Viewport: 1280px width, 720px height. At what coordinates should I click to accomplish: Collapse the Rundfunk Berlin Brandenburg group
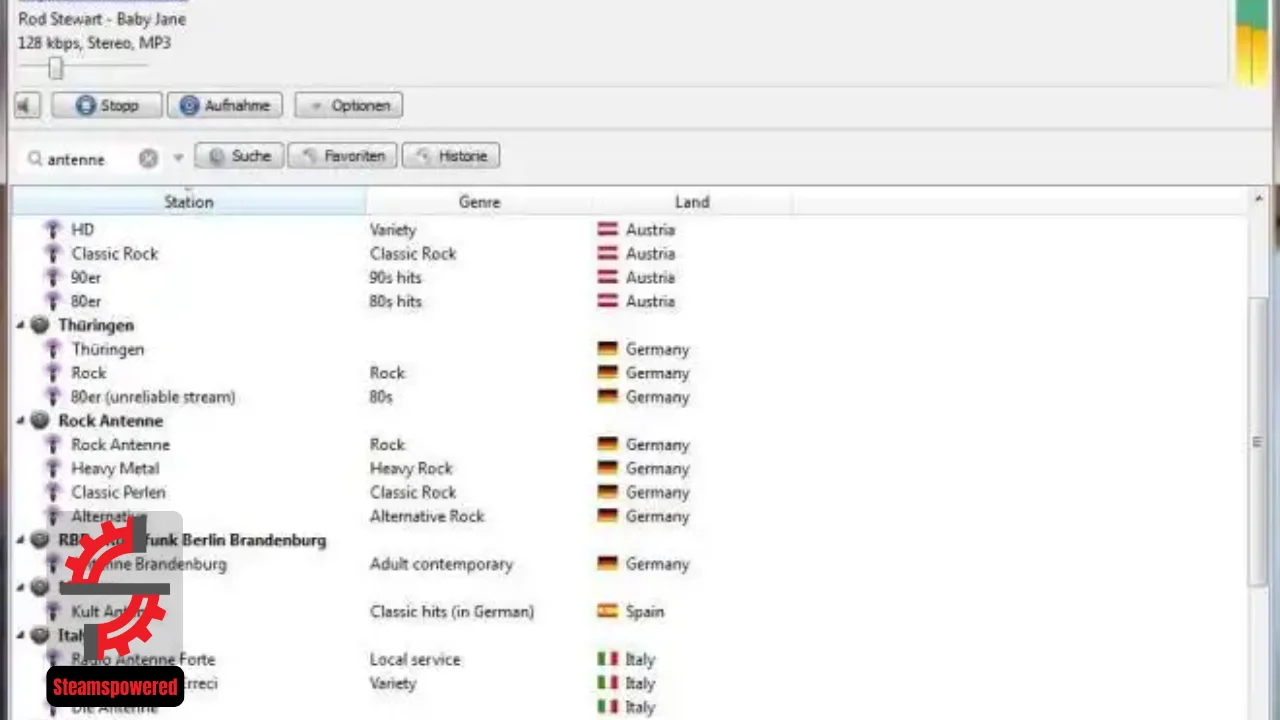coord(21,541)
